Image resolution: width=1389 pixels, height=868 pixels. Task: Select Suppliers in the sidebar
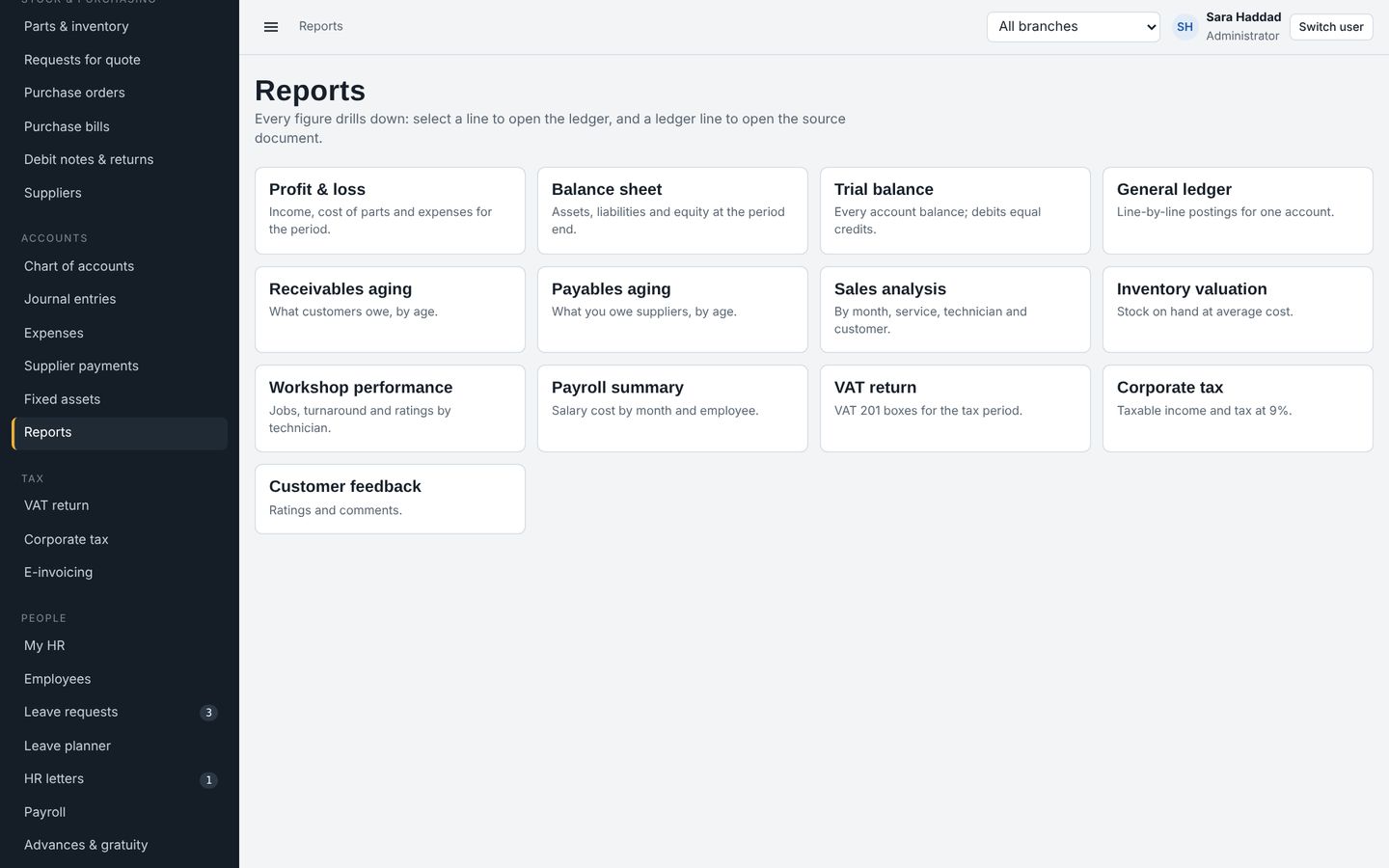120,193
